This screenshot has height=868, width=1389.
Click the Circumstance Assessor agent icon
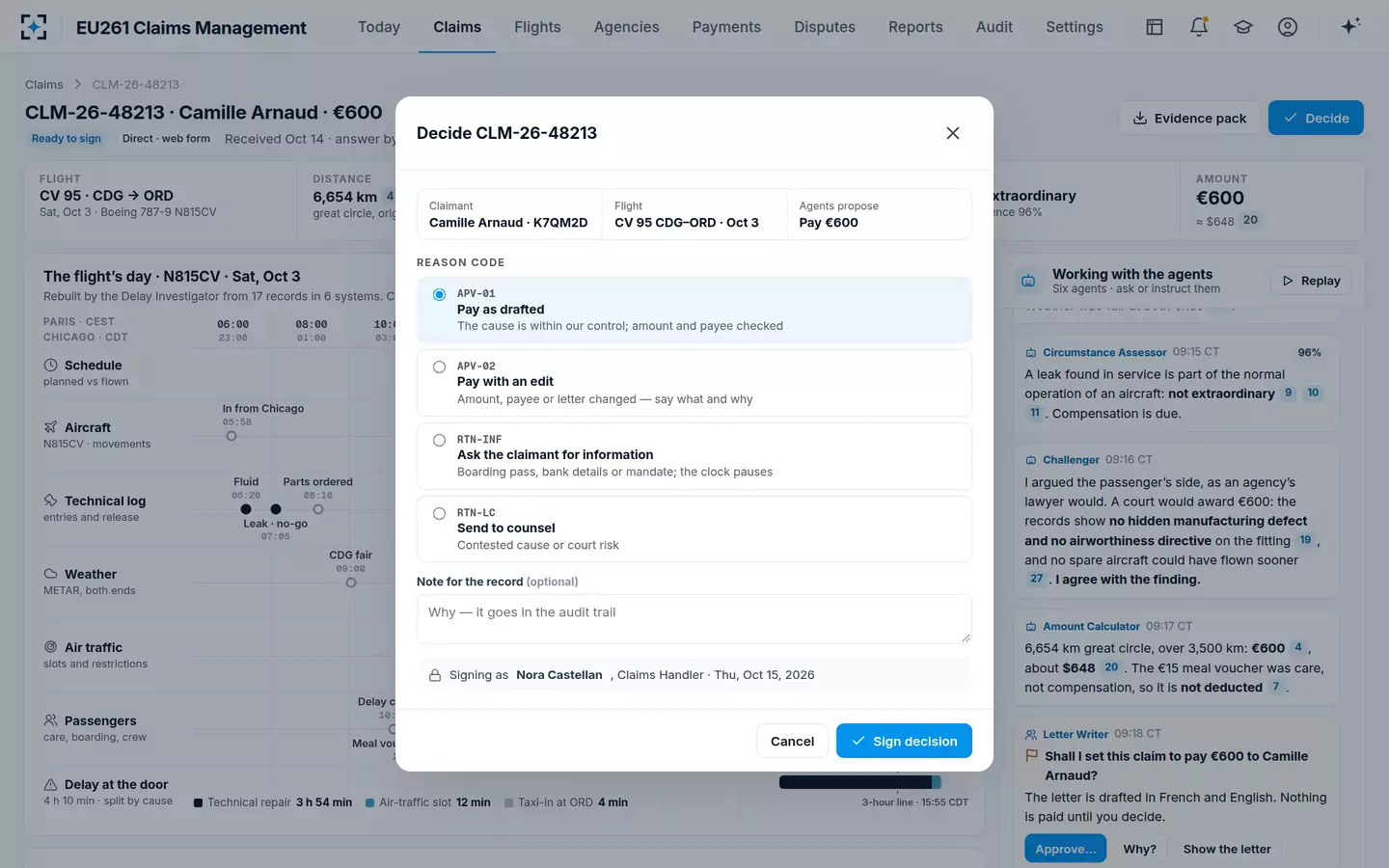pyautogui.click(x=1031, y=353)
